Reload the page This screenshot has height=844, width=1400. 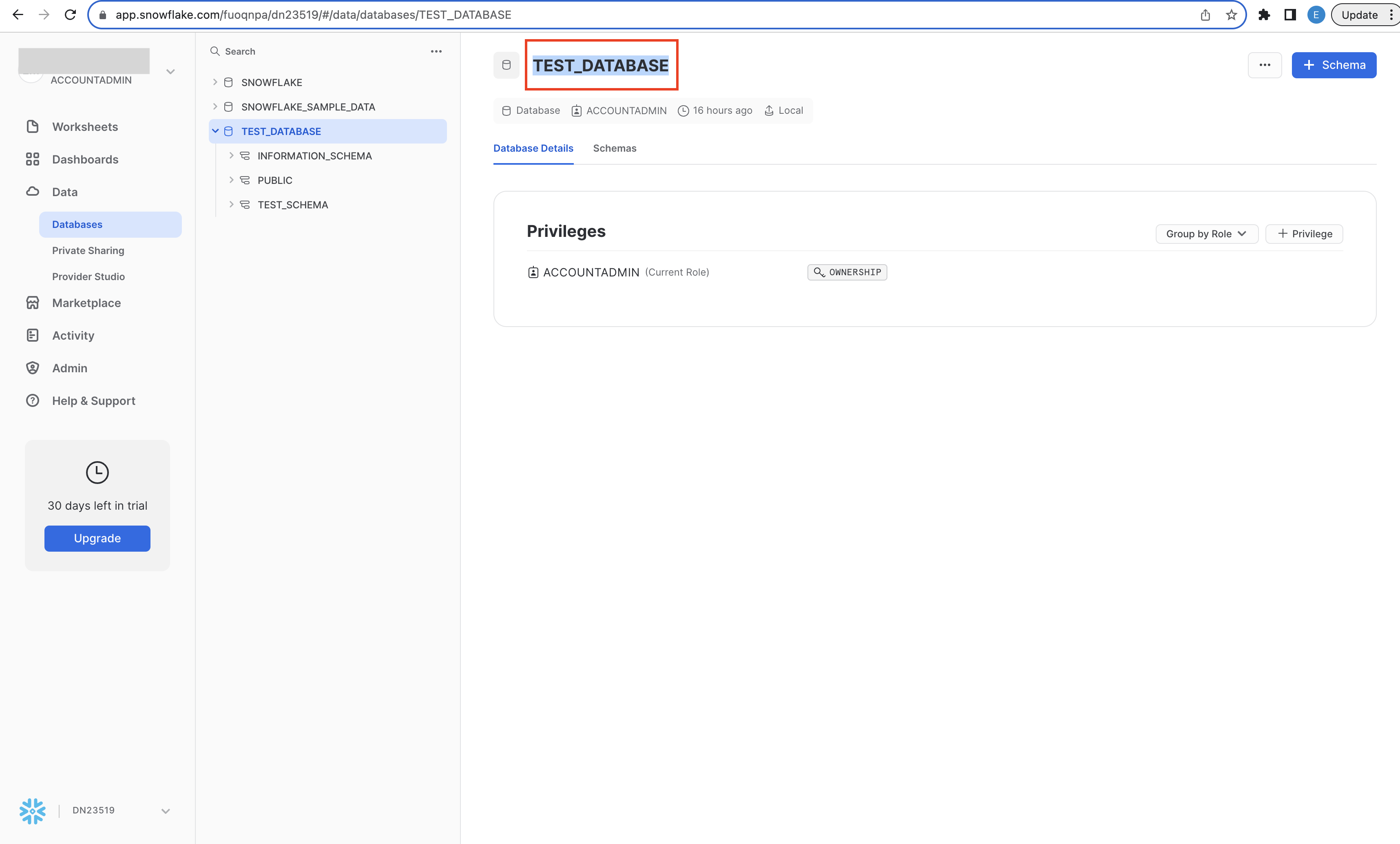(x=71, y=15)
